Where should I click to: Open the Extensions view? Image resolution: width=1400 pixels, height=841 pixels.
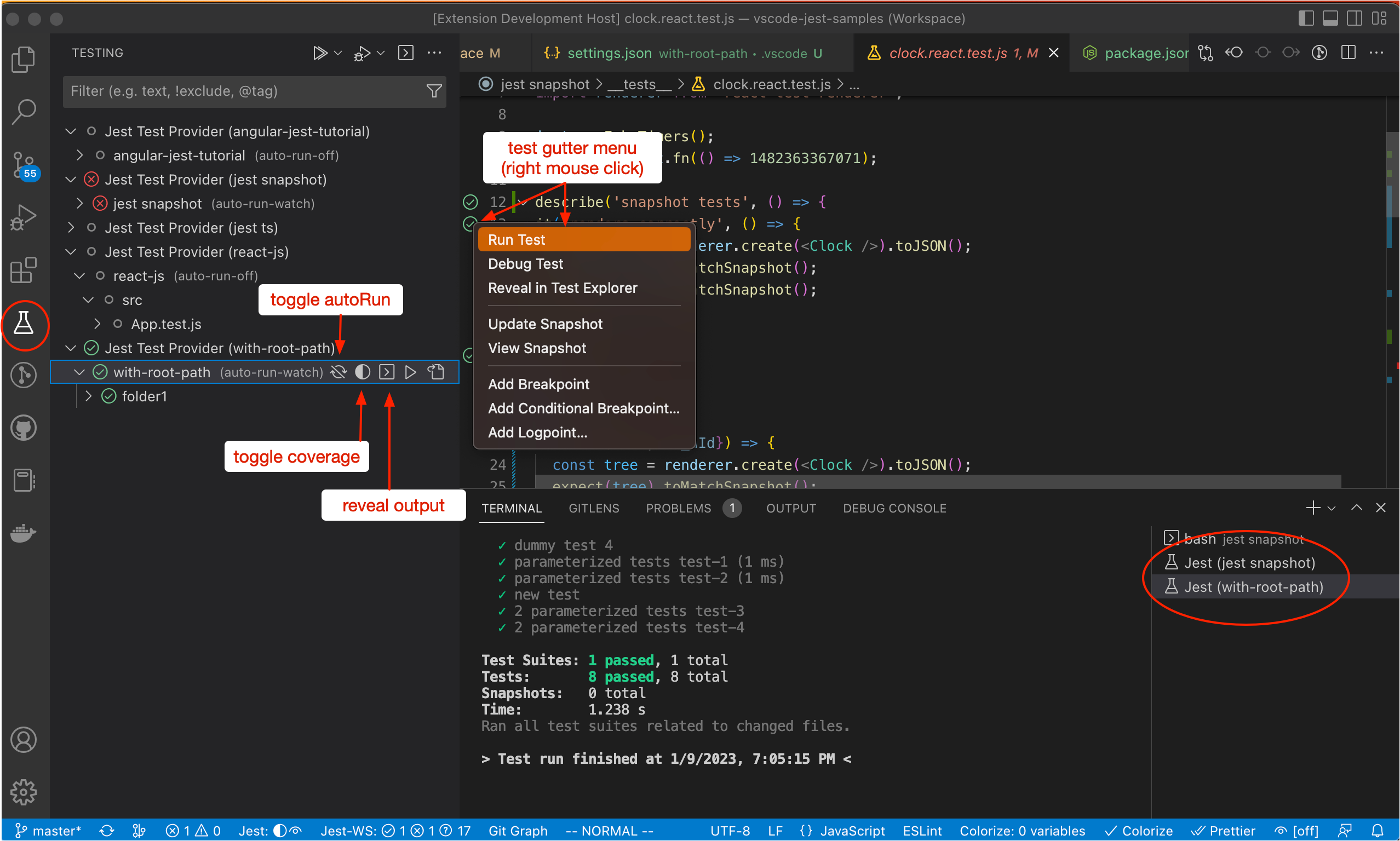24,270
